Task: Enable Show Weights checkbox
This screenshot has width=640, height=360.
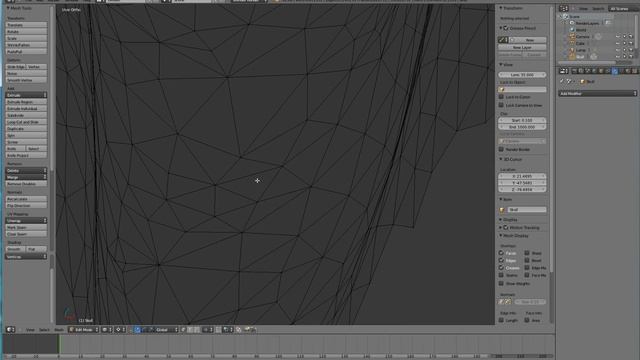Action: pyautogui.click(x=501, y=283)
